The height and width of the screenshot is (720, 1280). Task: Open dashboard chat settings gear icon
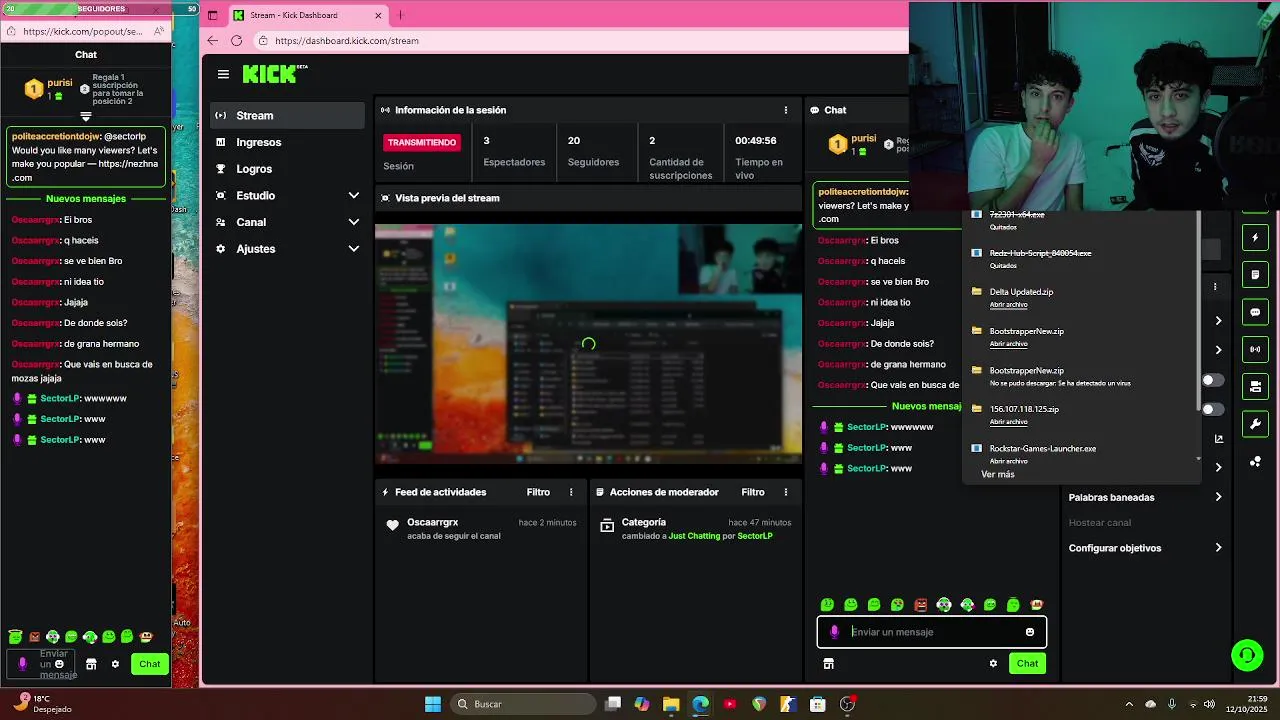993,663
